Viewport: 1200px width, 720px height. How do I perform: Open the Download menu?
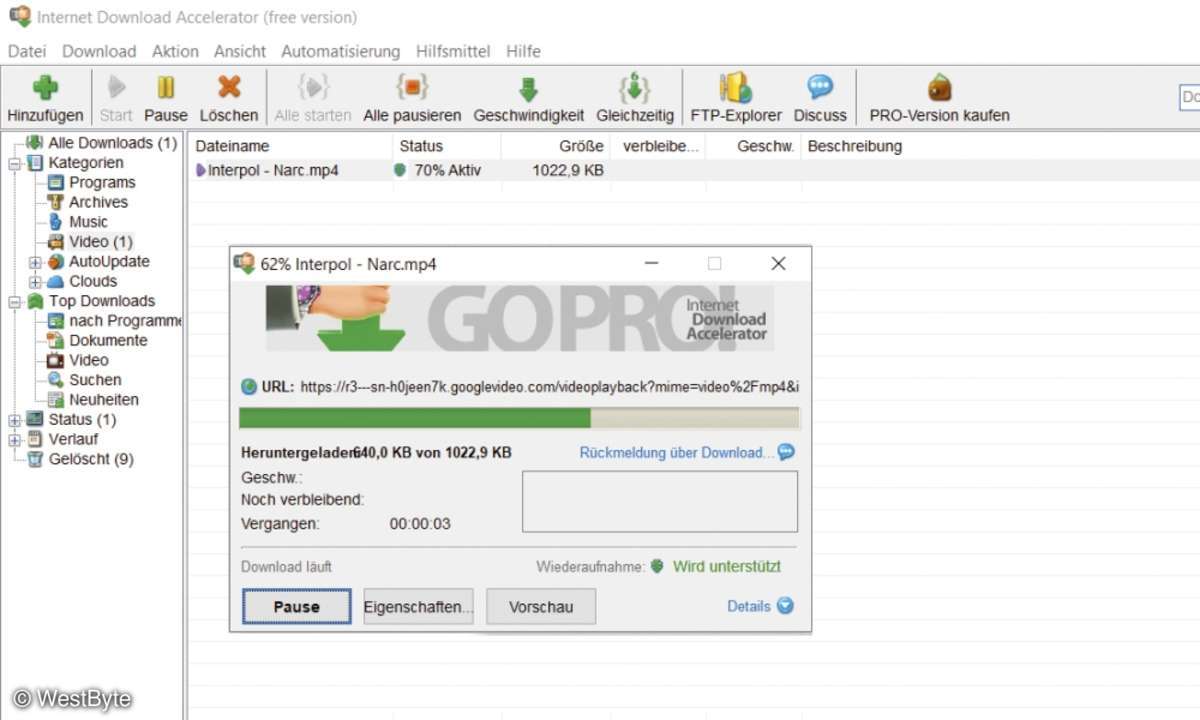pos(99,51)
